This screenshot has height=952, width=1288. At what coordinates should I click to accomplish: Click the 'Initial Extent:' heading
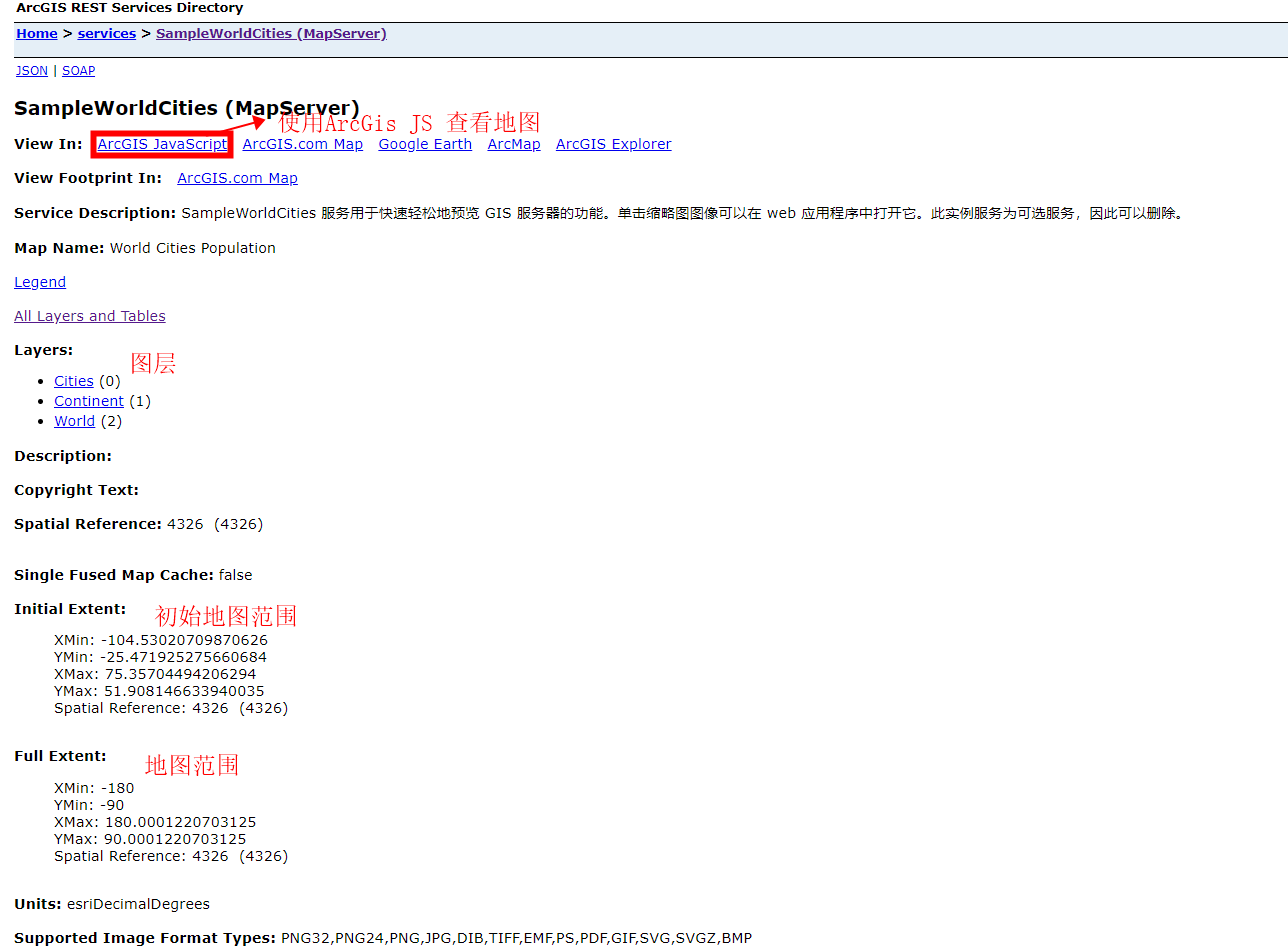pos(70,609)
